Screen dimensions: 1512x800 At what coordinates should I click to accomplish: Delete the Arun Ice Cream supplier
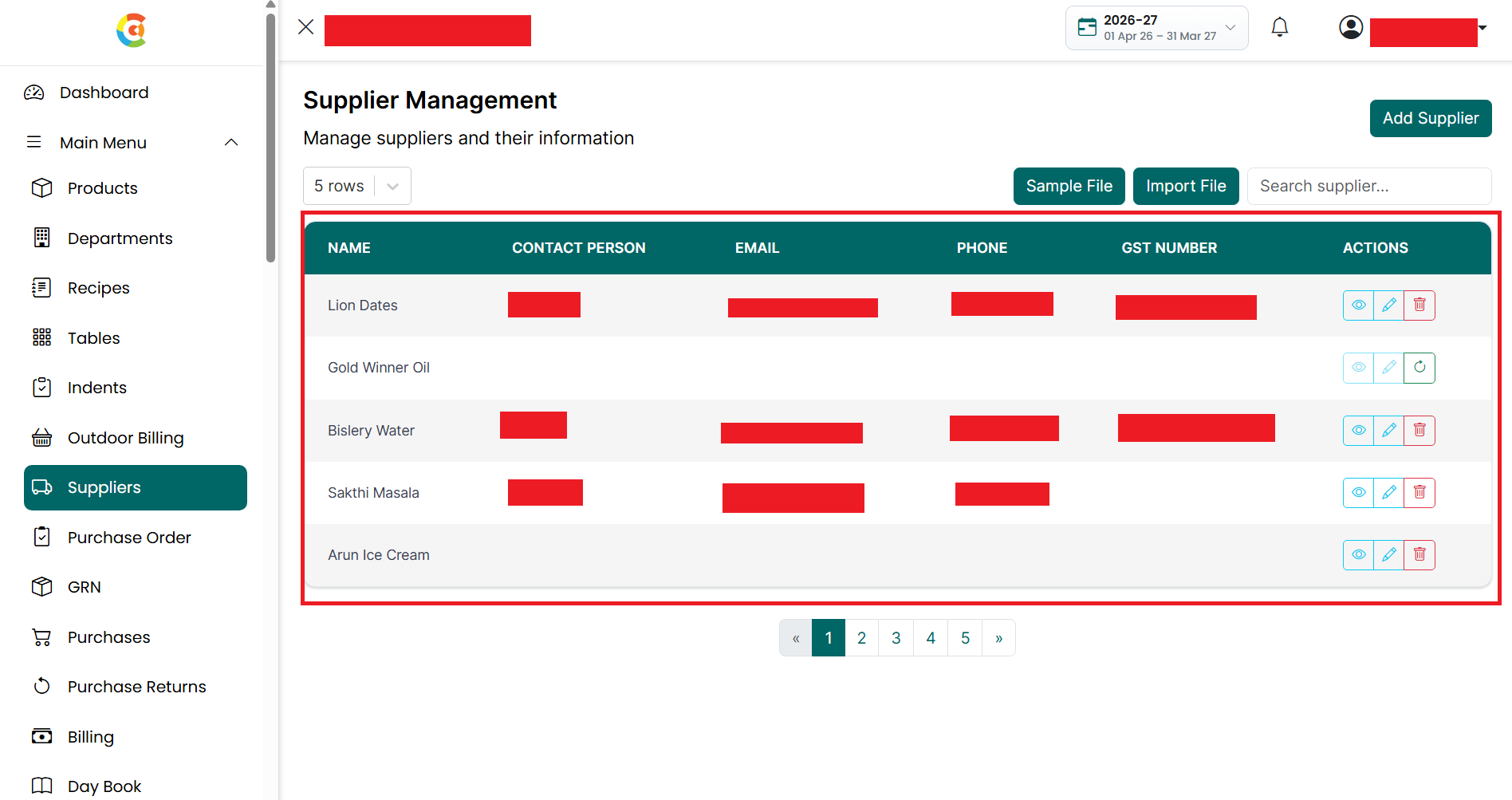tap(1419, 555)
